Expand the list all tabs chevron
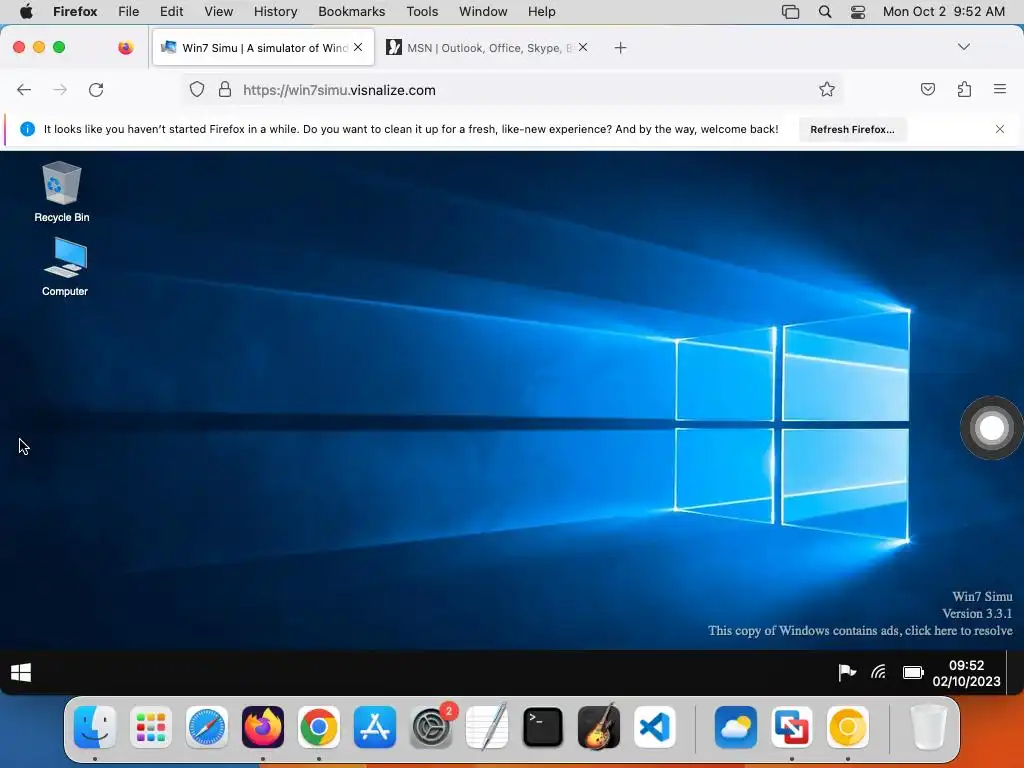1024x768 pixels. [964, 47]
